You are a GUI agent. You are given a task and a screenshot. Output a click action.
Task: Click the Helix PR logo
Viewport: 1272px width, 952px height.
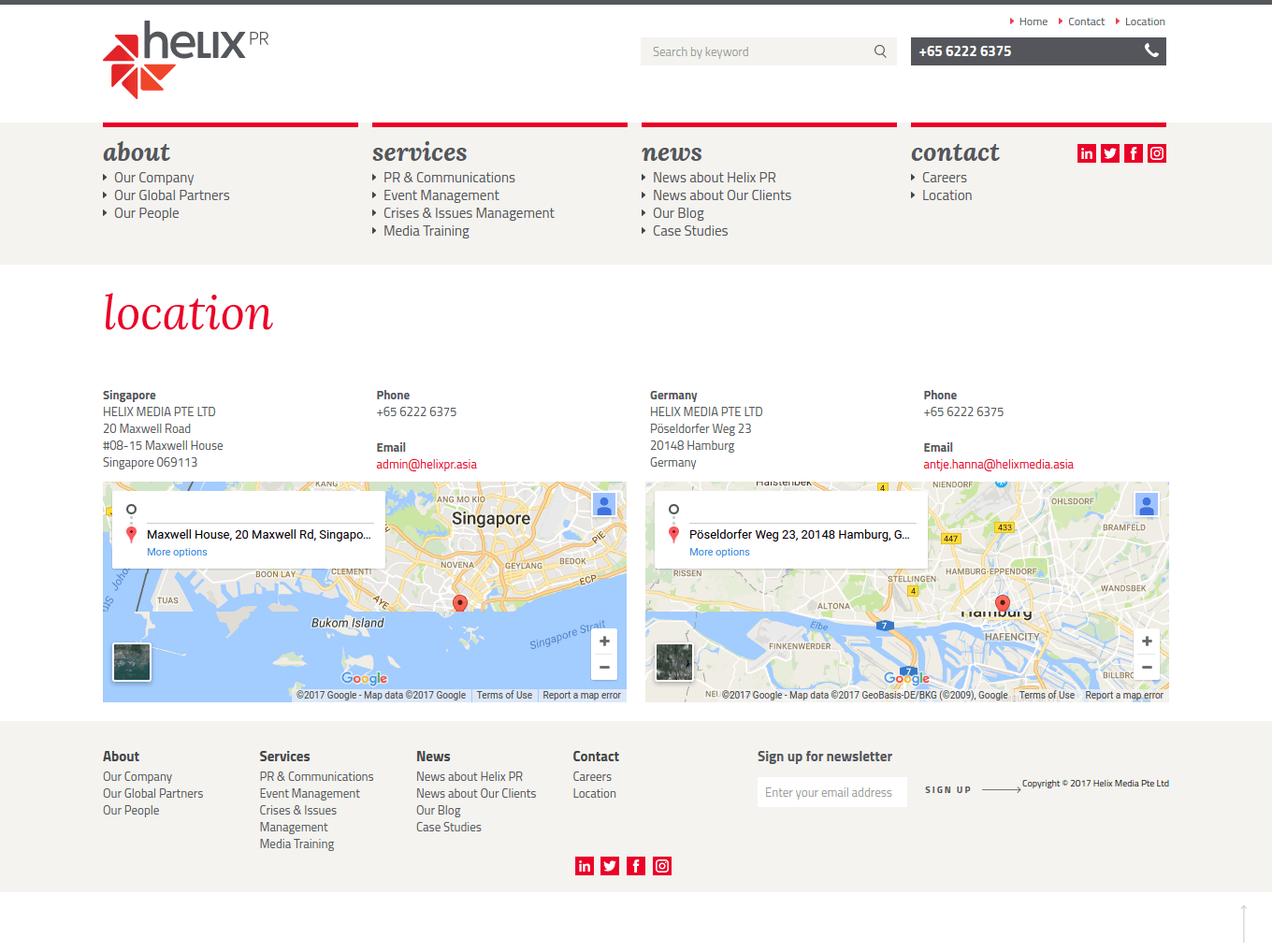pos(185,60)
